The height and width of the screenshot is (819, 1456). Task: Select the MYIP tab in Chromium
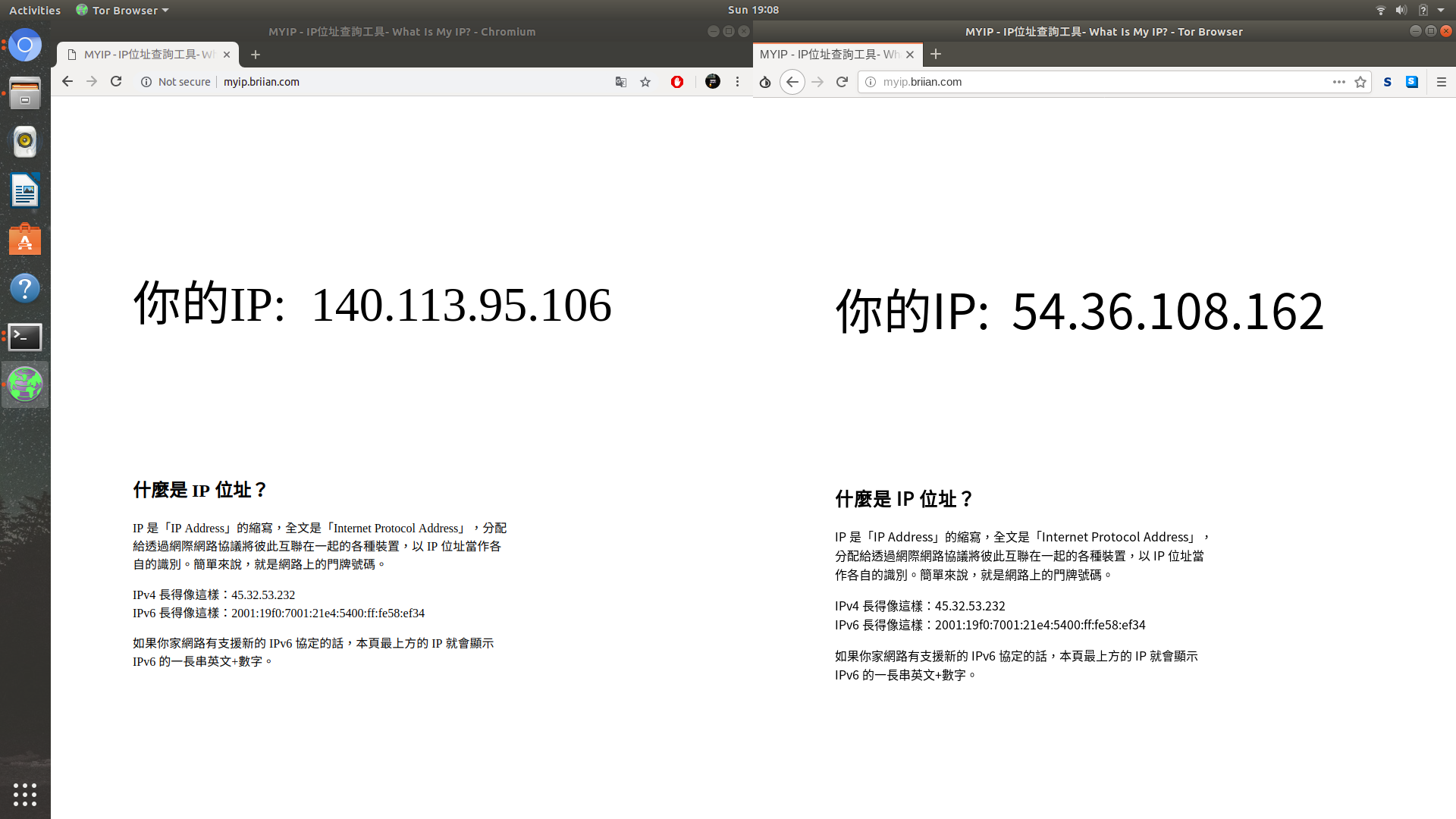[x=148, y=55]
